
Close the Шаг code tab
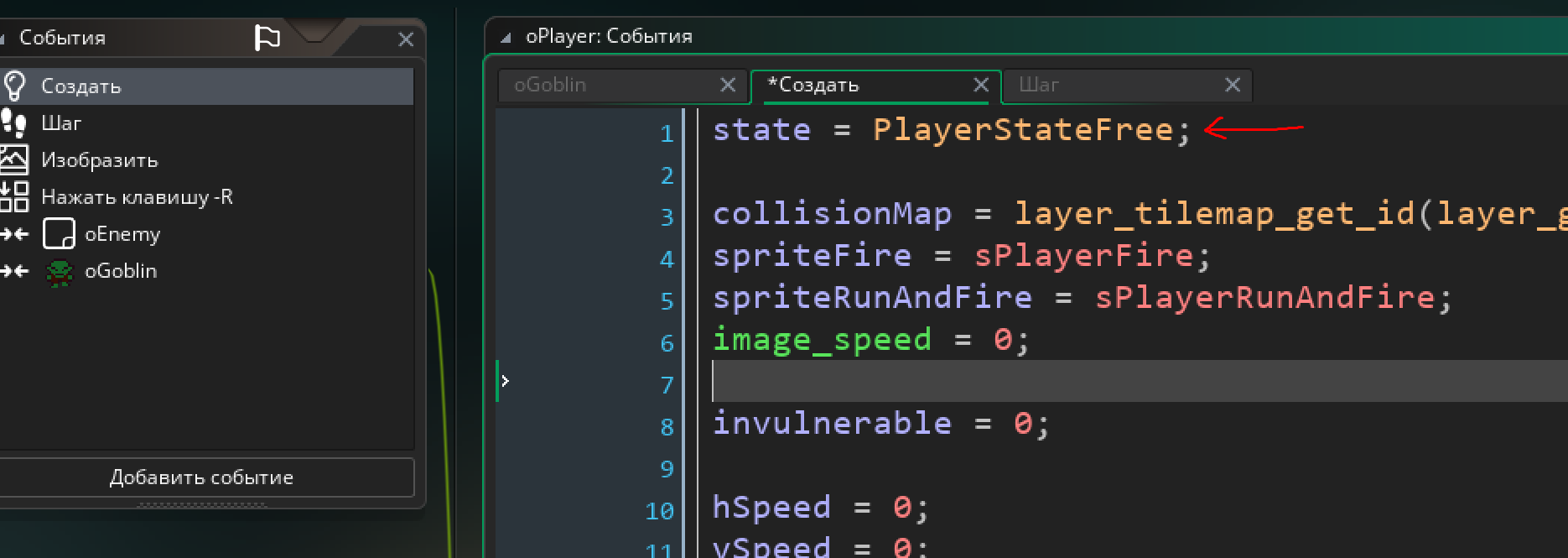[x=1233, y=85]
